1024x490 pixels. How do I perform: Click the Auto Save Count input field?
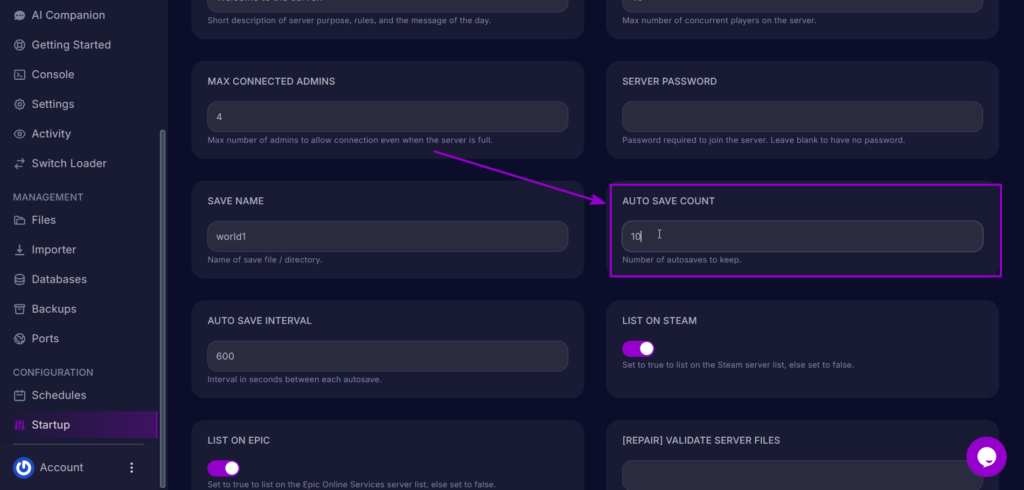802,237
